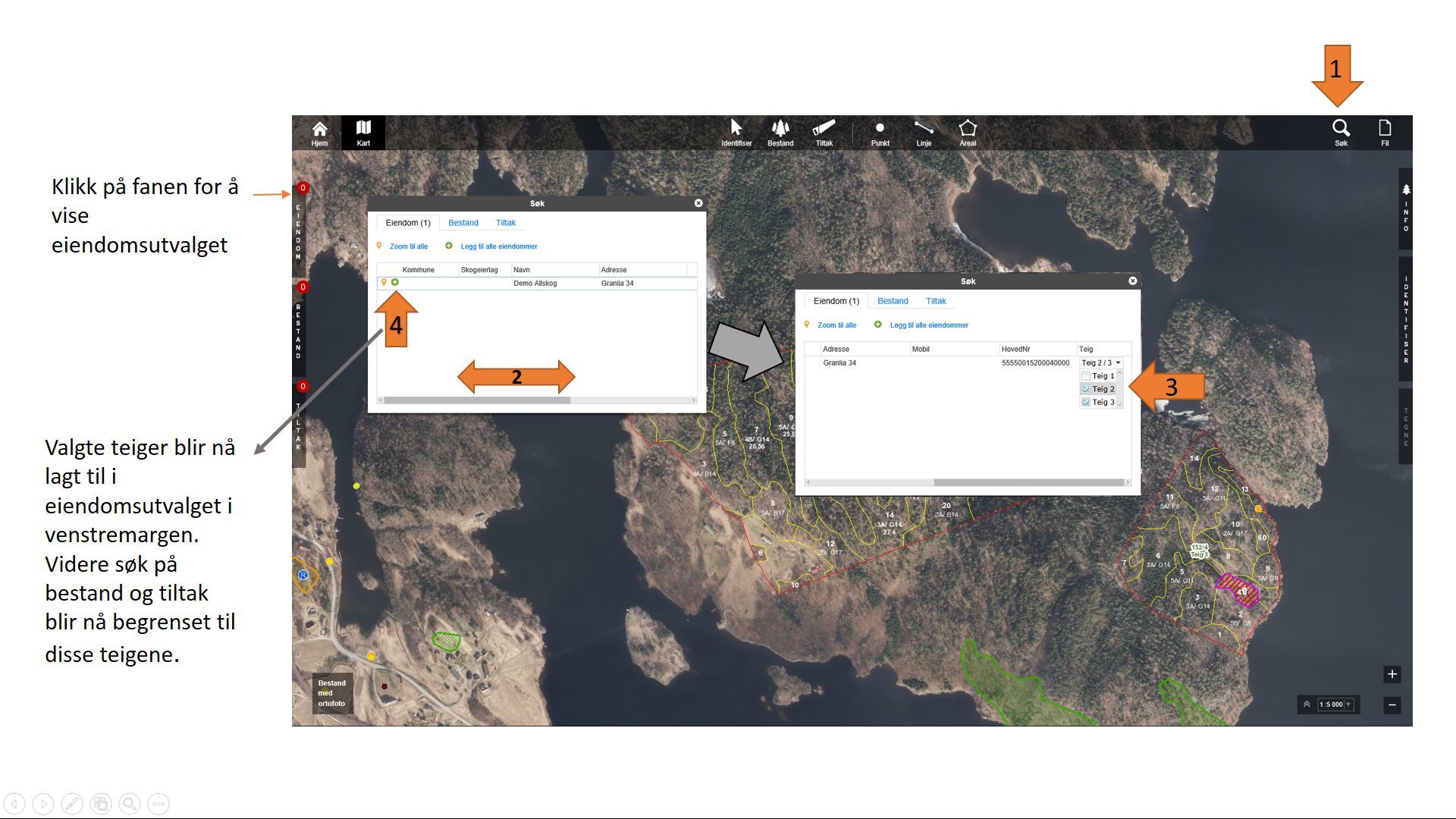The width and height of the screenshot is (1456, 819).
Task: Select the Identifiser pointer tool
Action: pyautogui.click(x=736, y=132)
